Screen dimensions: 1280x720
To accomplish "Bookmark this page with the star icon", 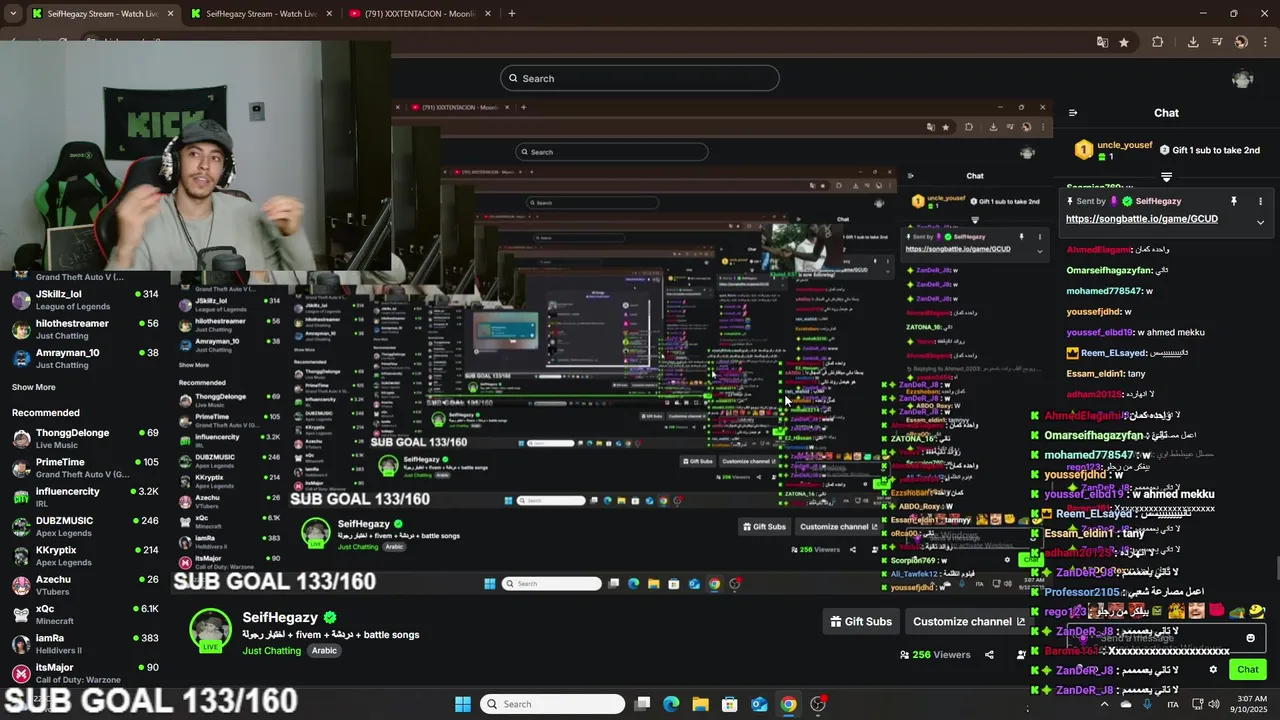I will pos(1124,42).
